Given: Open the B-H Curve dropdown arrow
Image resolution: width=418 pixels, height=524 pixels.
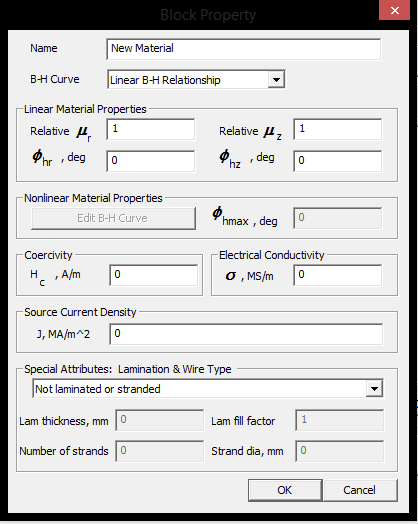Looking at the screenshot, I should [x=276, y=80].
